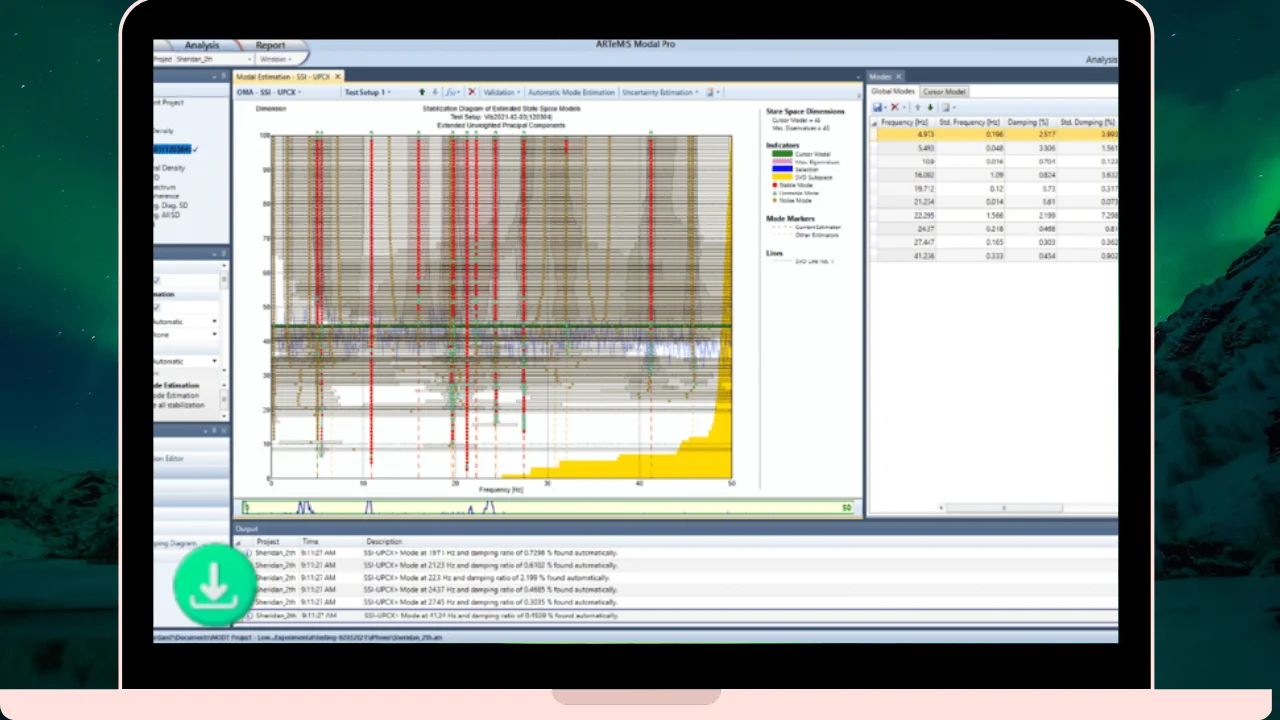The image size is (1280, 720).
Task: Switch to the Analysis ribbon tab
Action: tap(202, 45)
